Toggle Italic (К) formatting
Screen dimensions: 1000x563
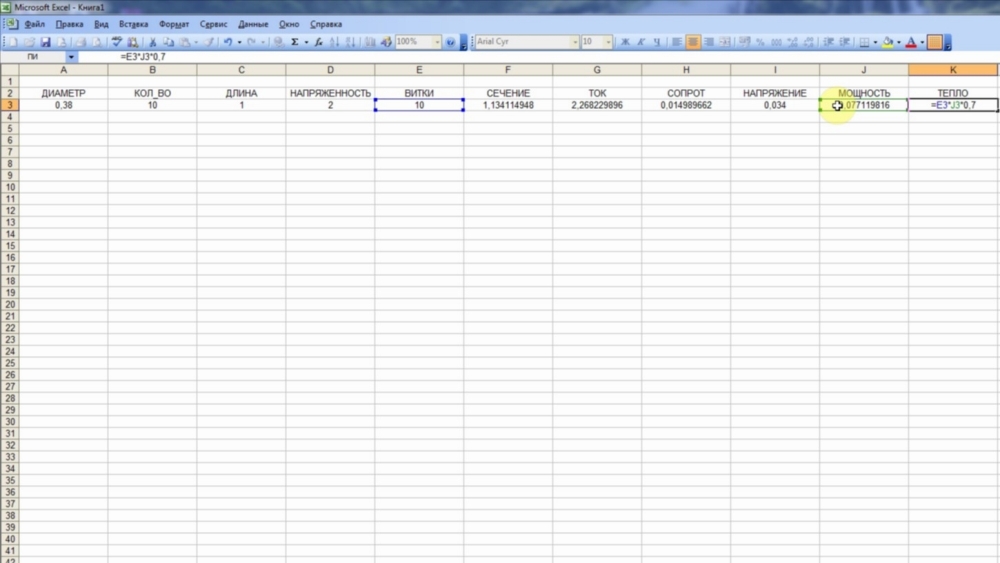pyautogui.click(x=640, y=41)
